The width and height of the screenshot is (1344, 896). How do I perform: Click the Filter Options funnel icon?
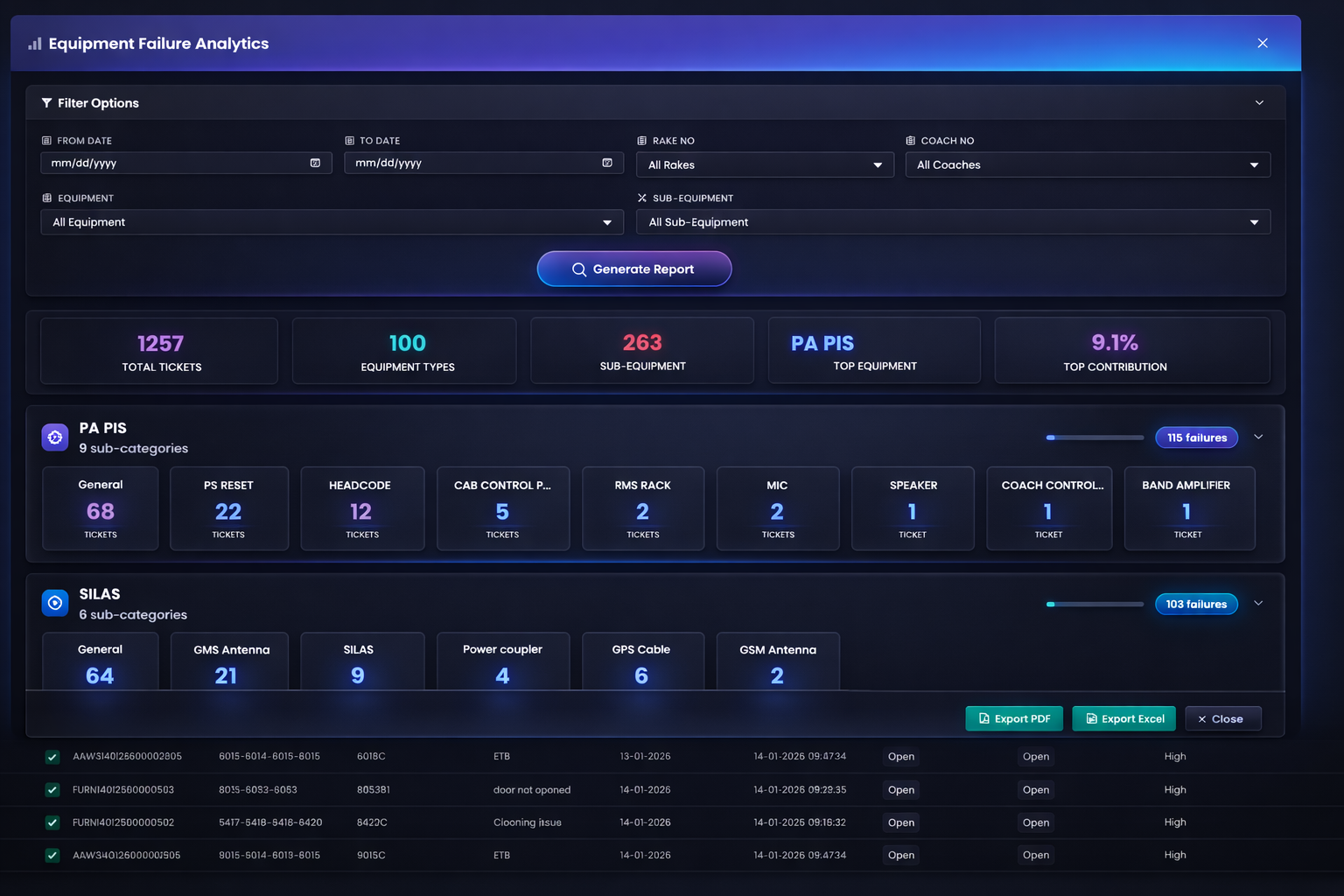46,103
